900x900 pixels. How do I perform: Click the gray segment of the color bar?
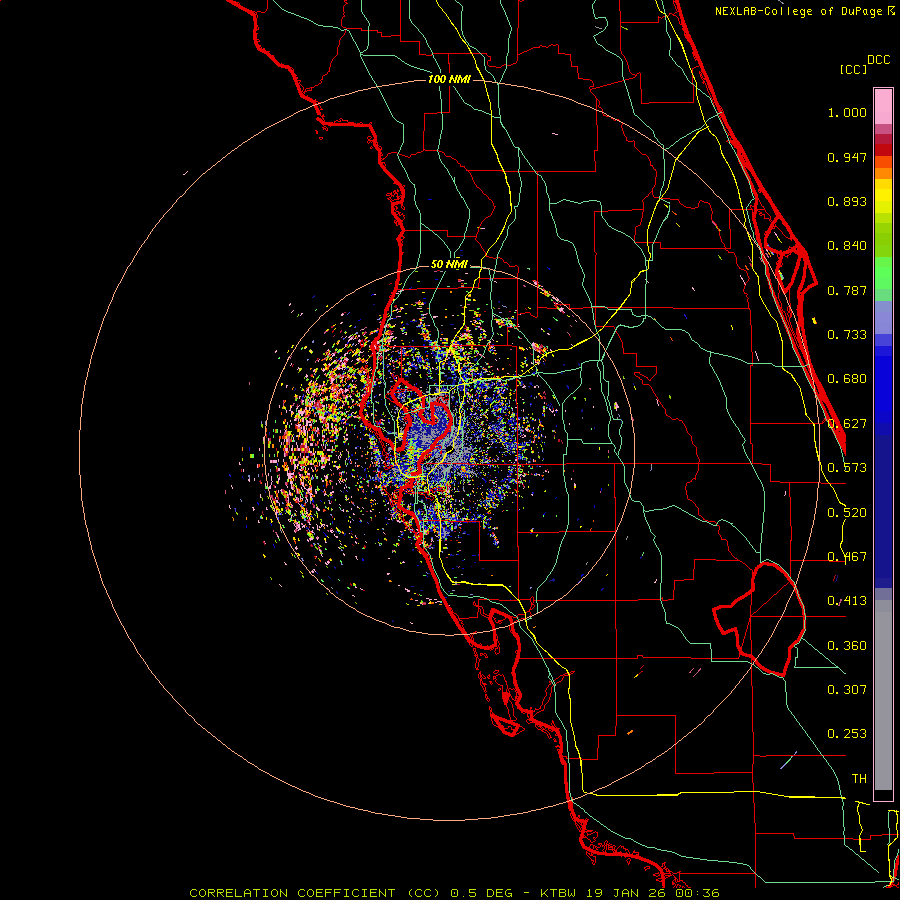[883, 695]
